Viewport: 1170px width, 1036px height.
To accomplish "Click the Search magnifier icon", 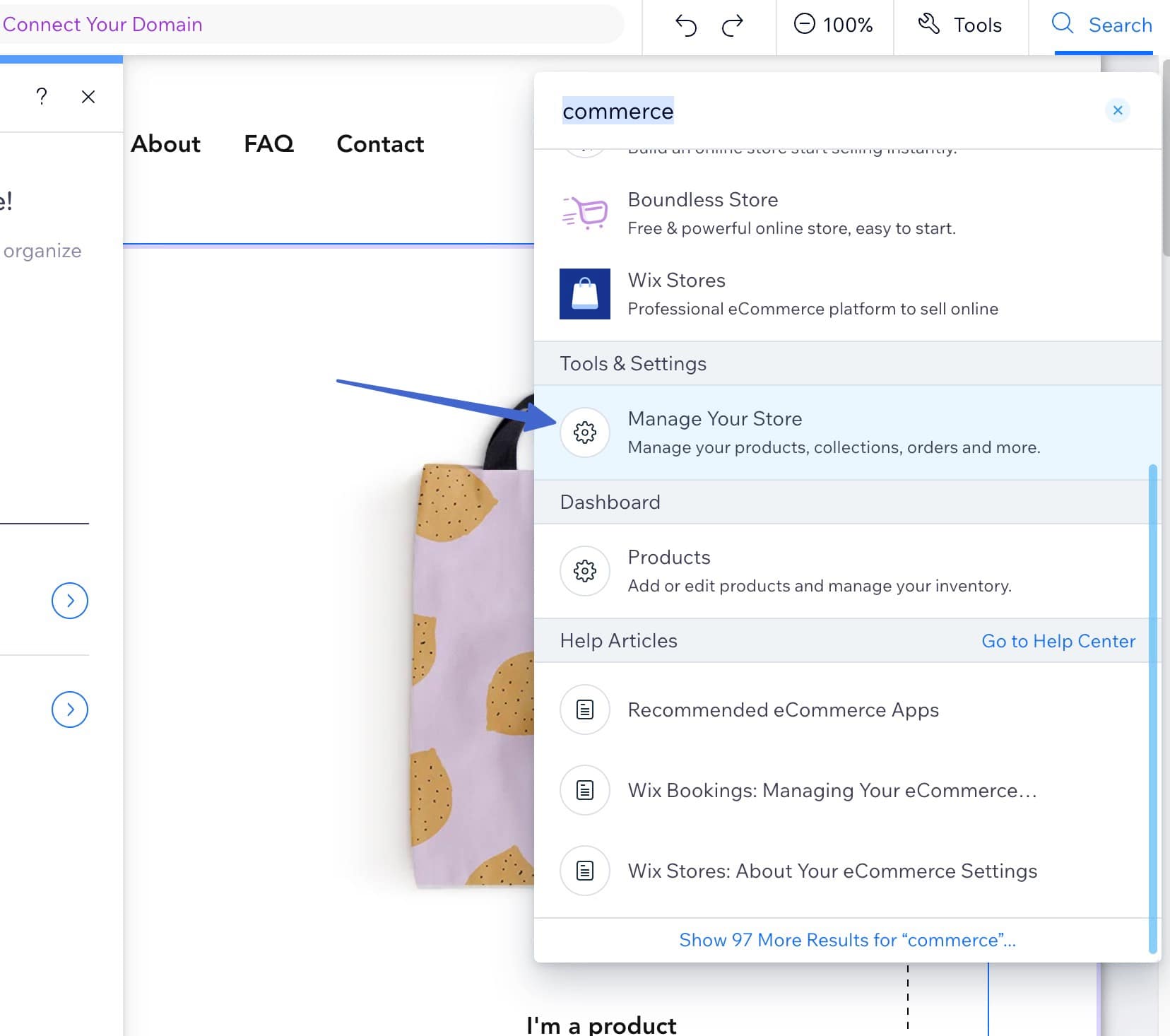I will click(1062, 24).
